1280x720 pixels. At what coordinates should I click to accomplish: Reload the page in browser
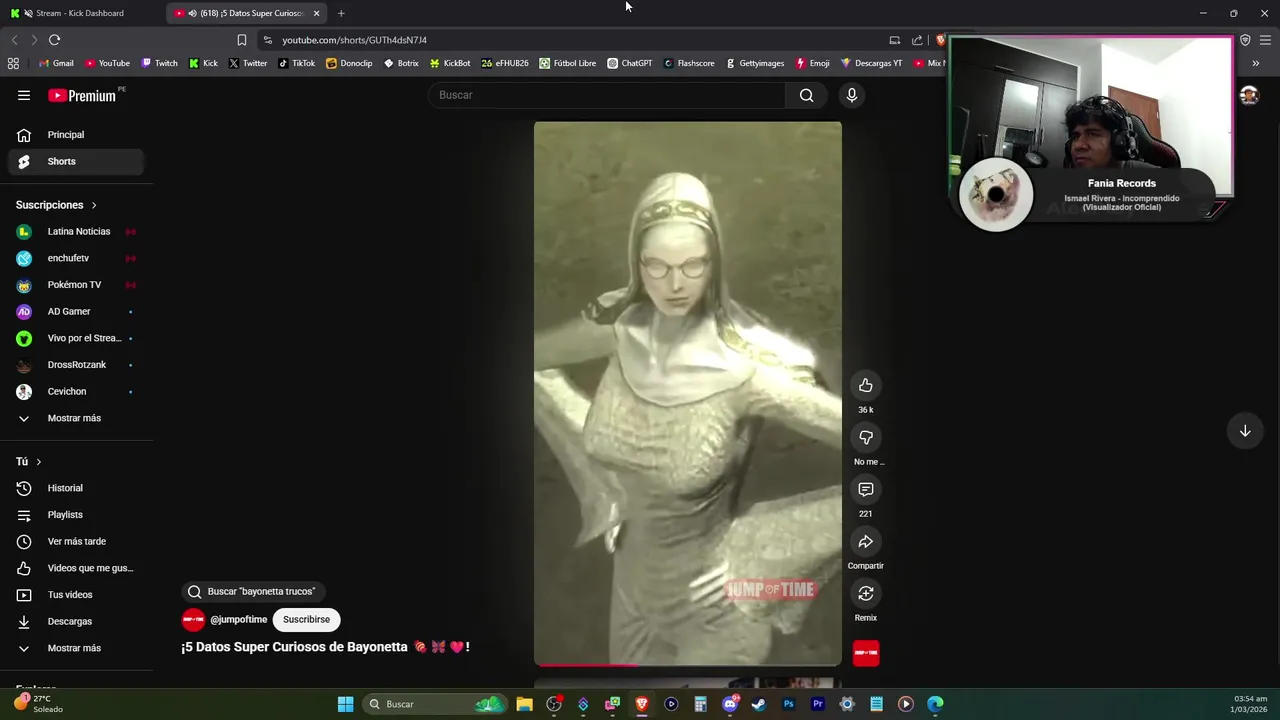point(54,40)
